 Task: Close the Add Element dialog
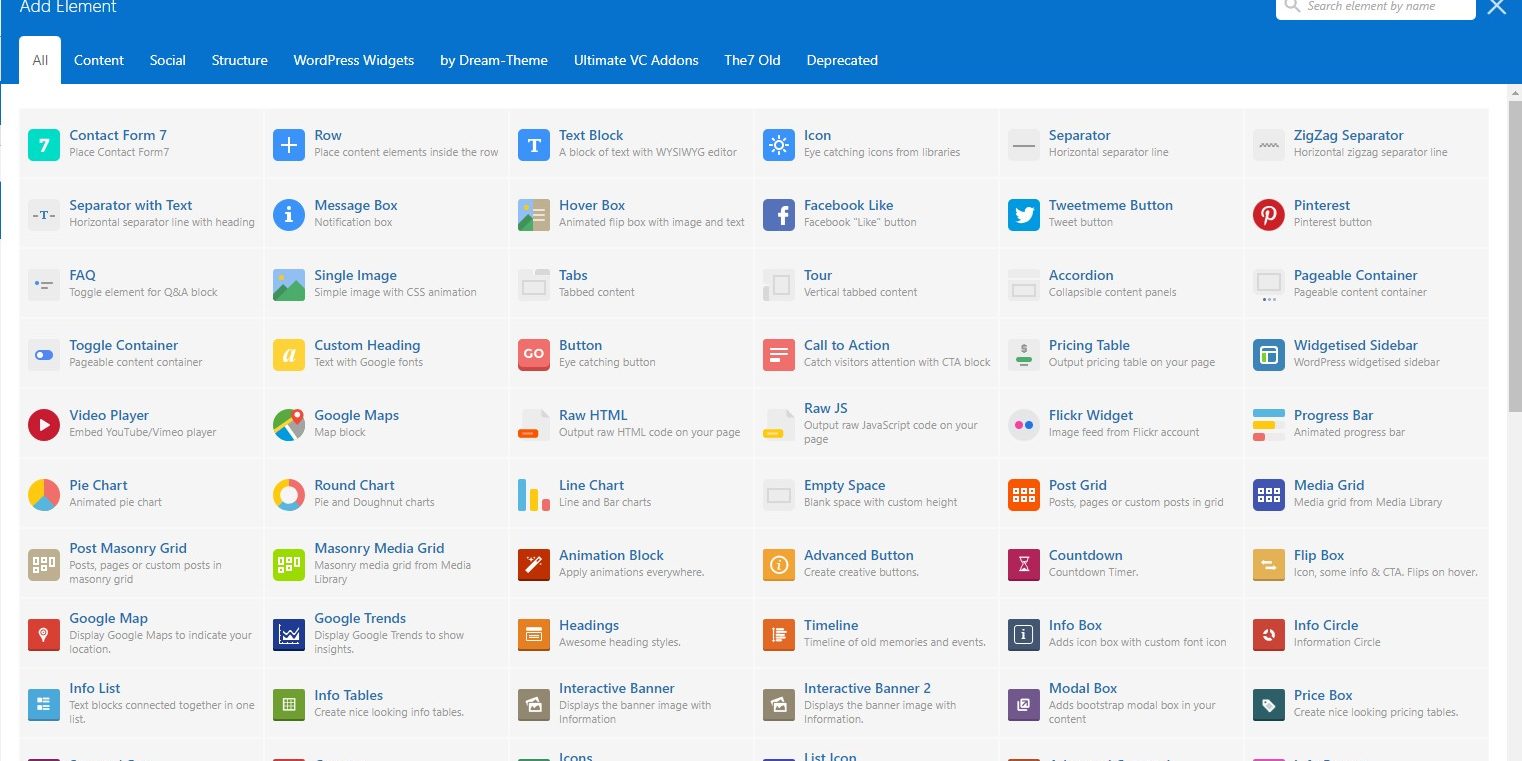1496,7
